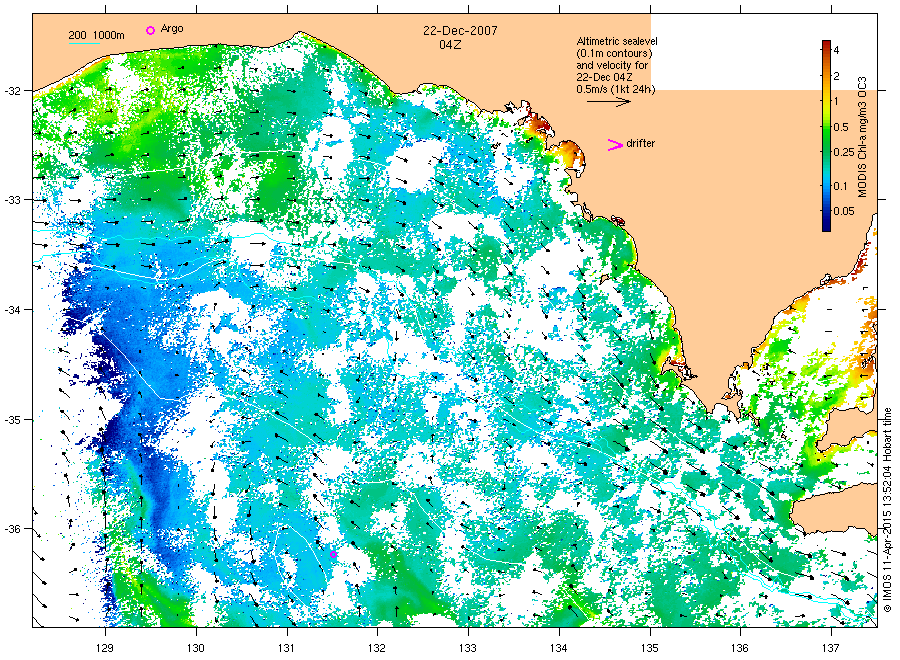Click the longitude label '133'
Viewport: 900px width, 660px height.
click(x=468, y=649)
